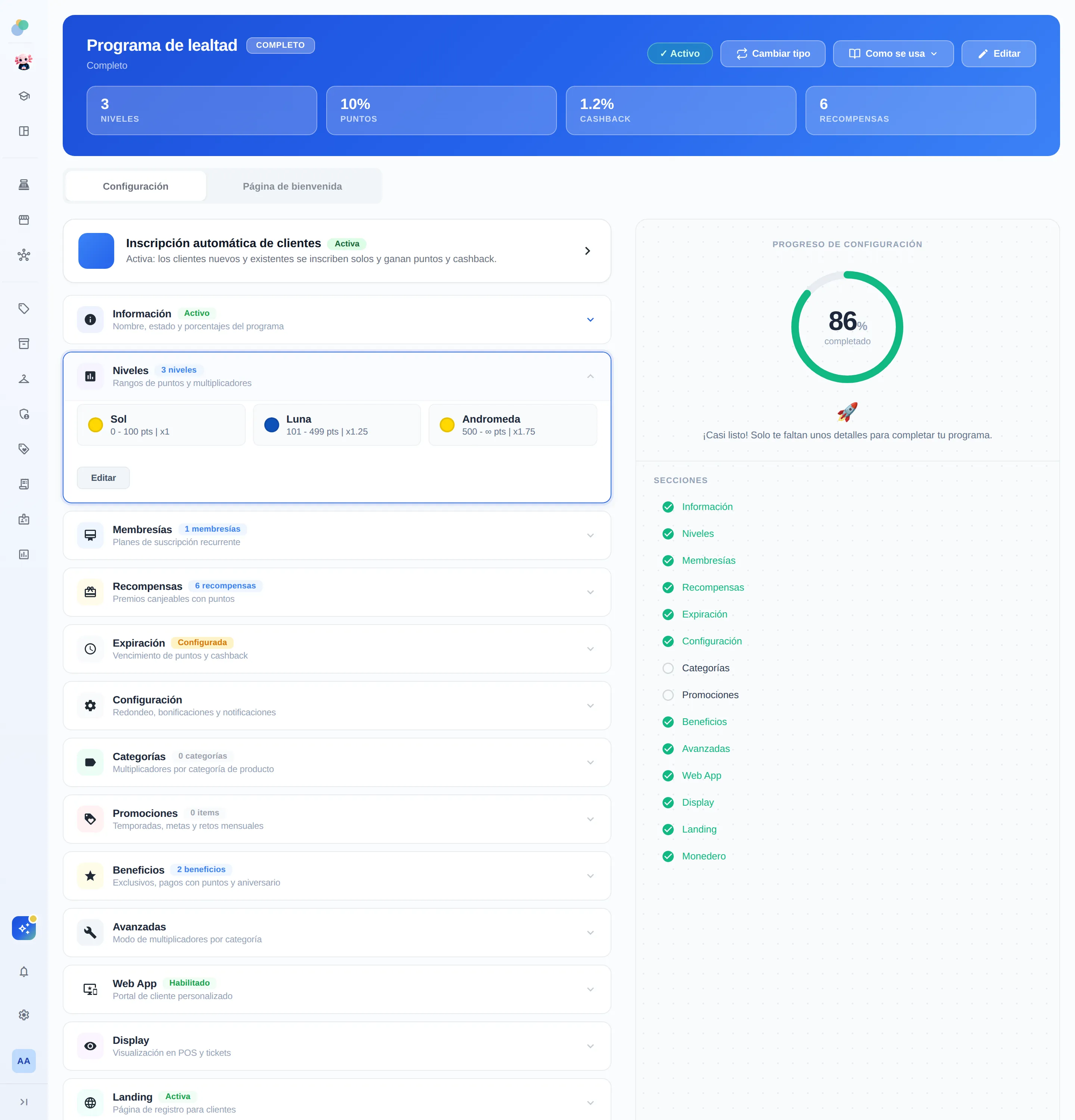This screenshot has height=1120, width=1075.
Task: Open the storefront sidebar icon
Action: point(24,220)
